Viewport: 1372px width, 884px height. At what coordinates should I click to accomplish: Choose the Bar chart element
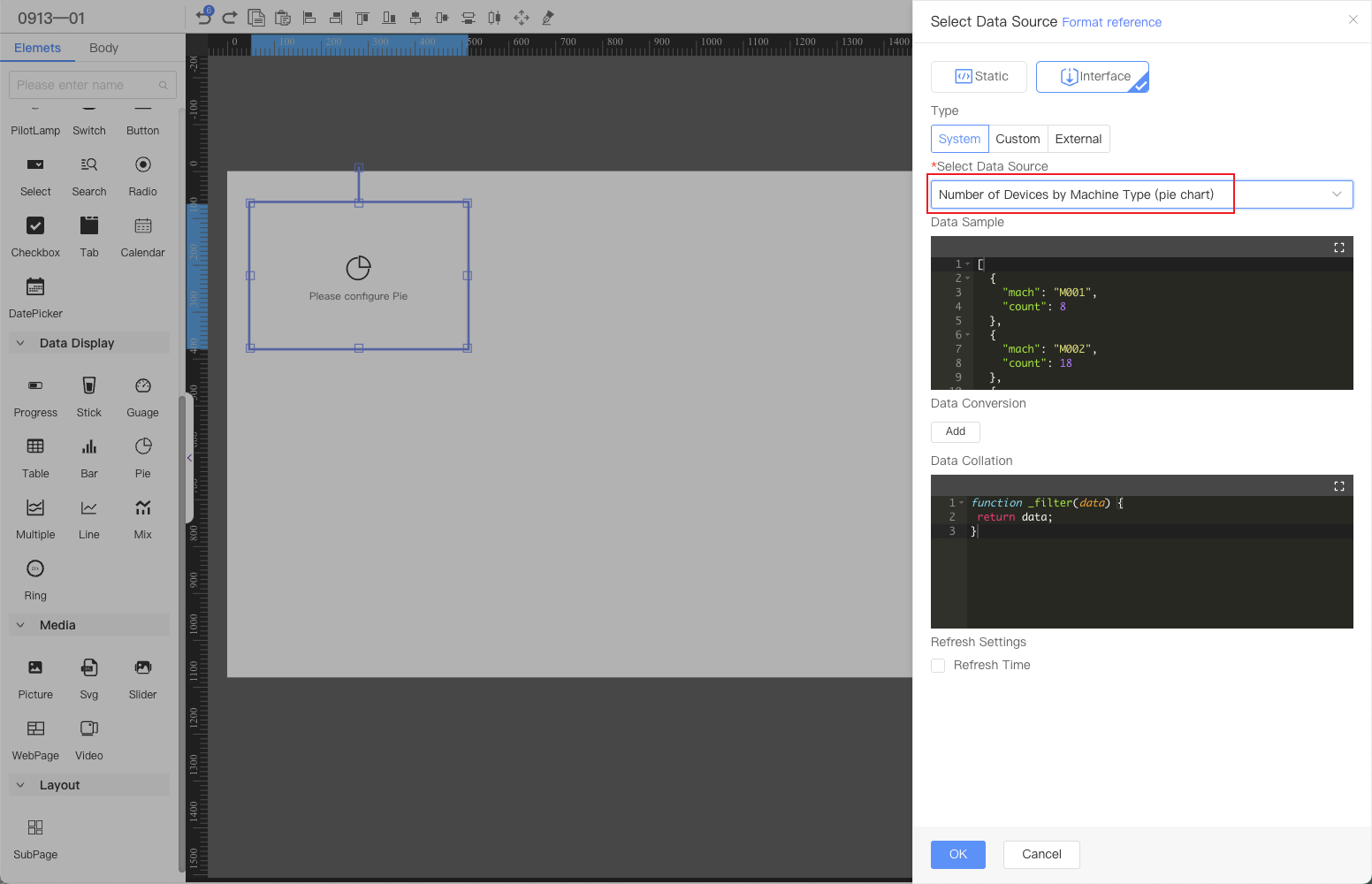click(x=89, y=455)
